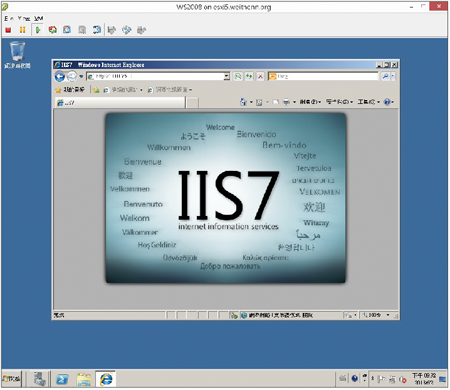Expand the address bar history dropdown
This screenshot has height=390, width=450.
(x=227, y=77)
